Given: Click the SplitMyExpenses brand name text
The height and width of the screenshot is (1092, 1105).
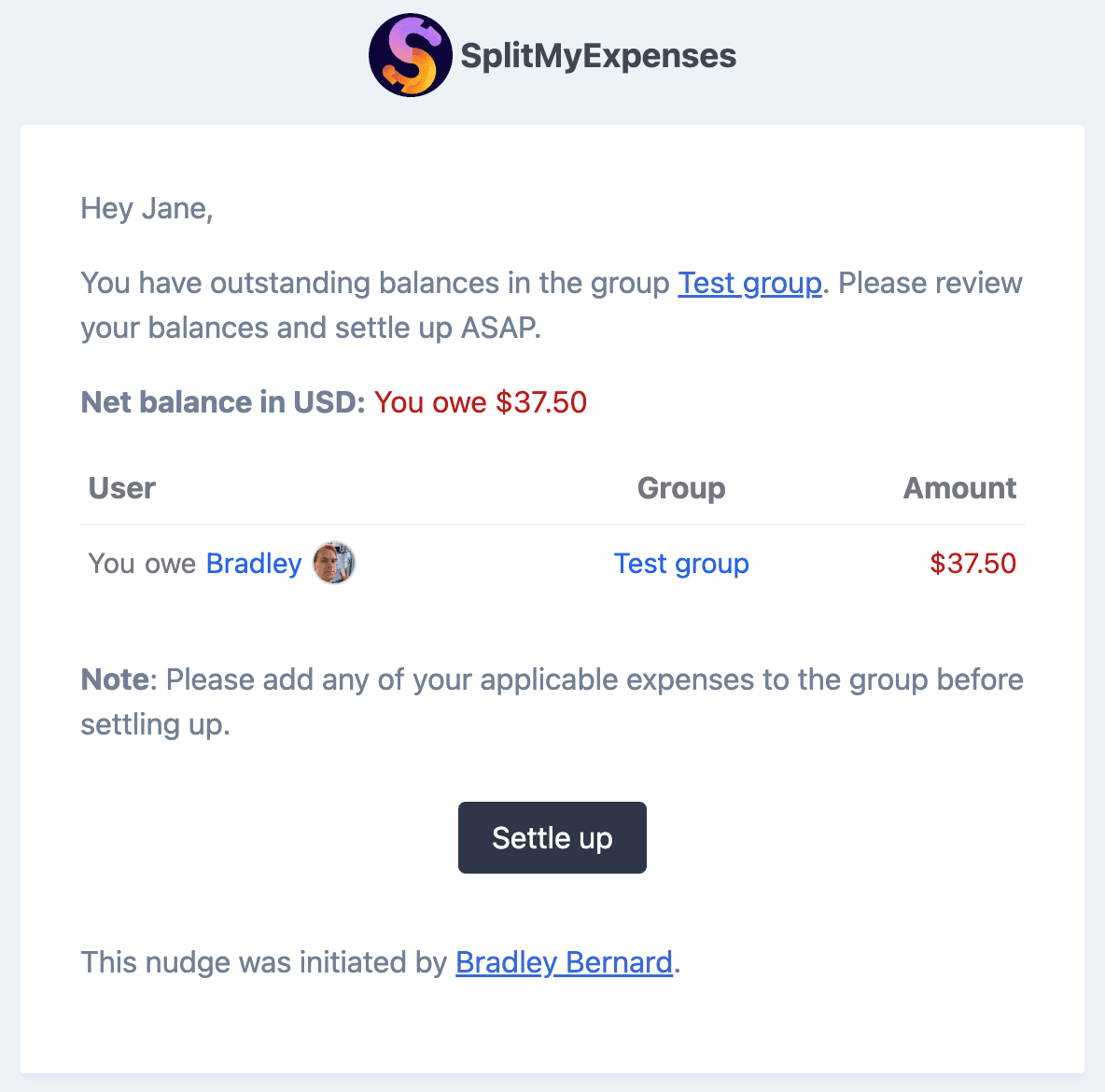Looking at the screenshot, I should click(x=598, y=56).
